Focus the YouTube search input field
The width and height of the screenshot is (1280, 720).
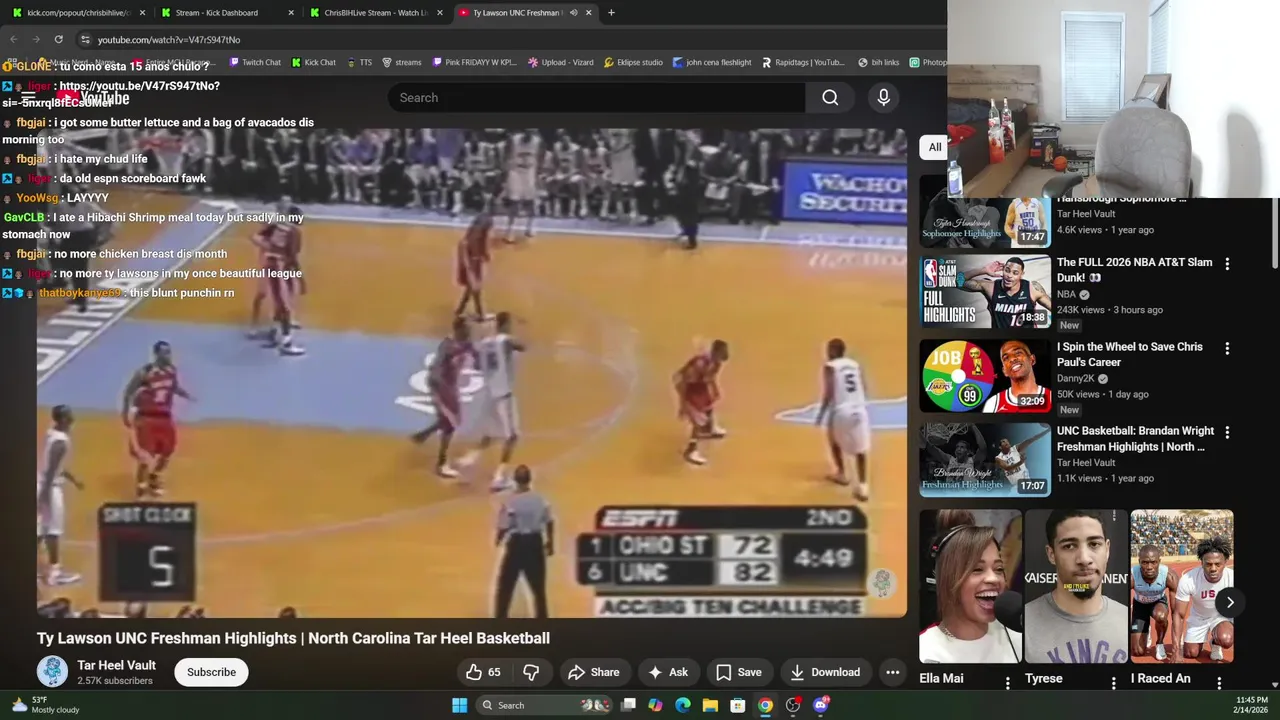coord(596,97)
